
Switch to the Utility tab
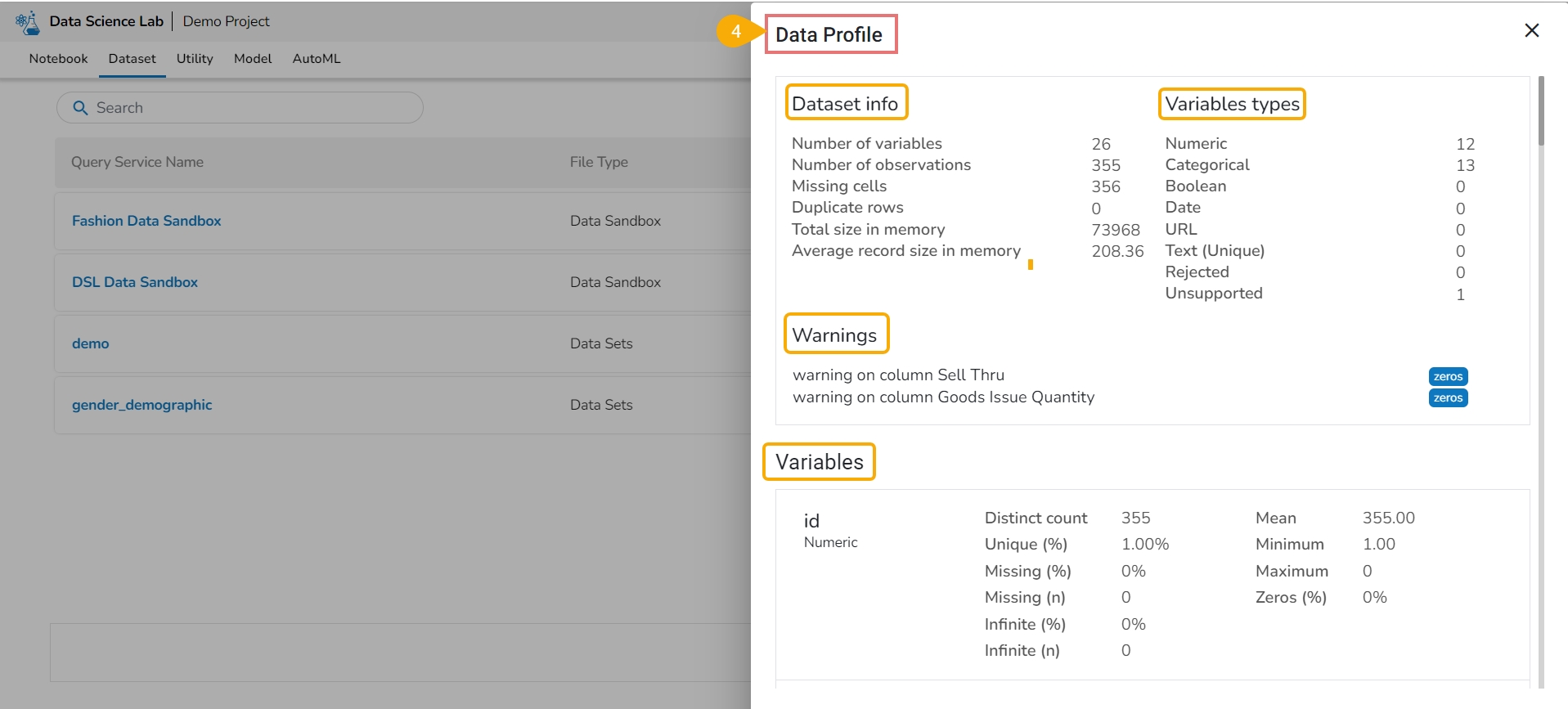tap(195, 59)
